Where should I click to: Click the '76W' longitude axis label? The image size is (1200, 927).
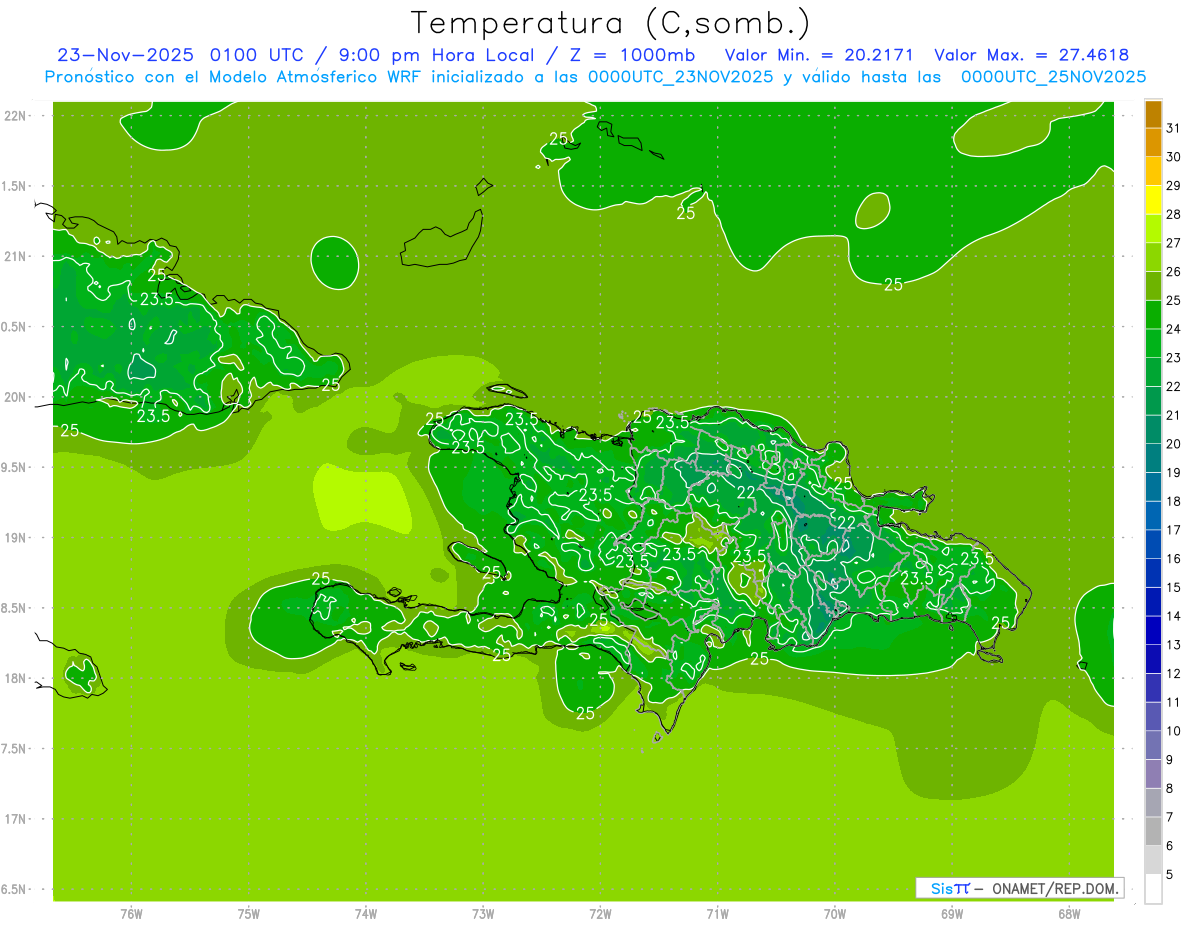[131, 914]
